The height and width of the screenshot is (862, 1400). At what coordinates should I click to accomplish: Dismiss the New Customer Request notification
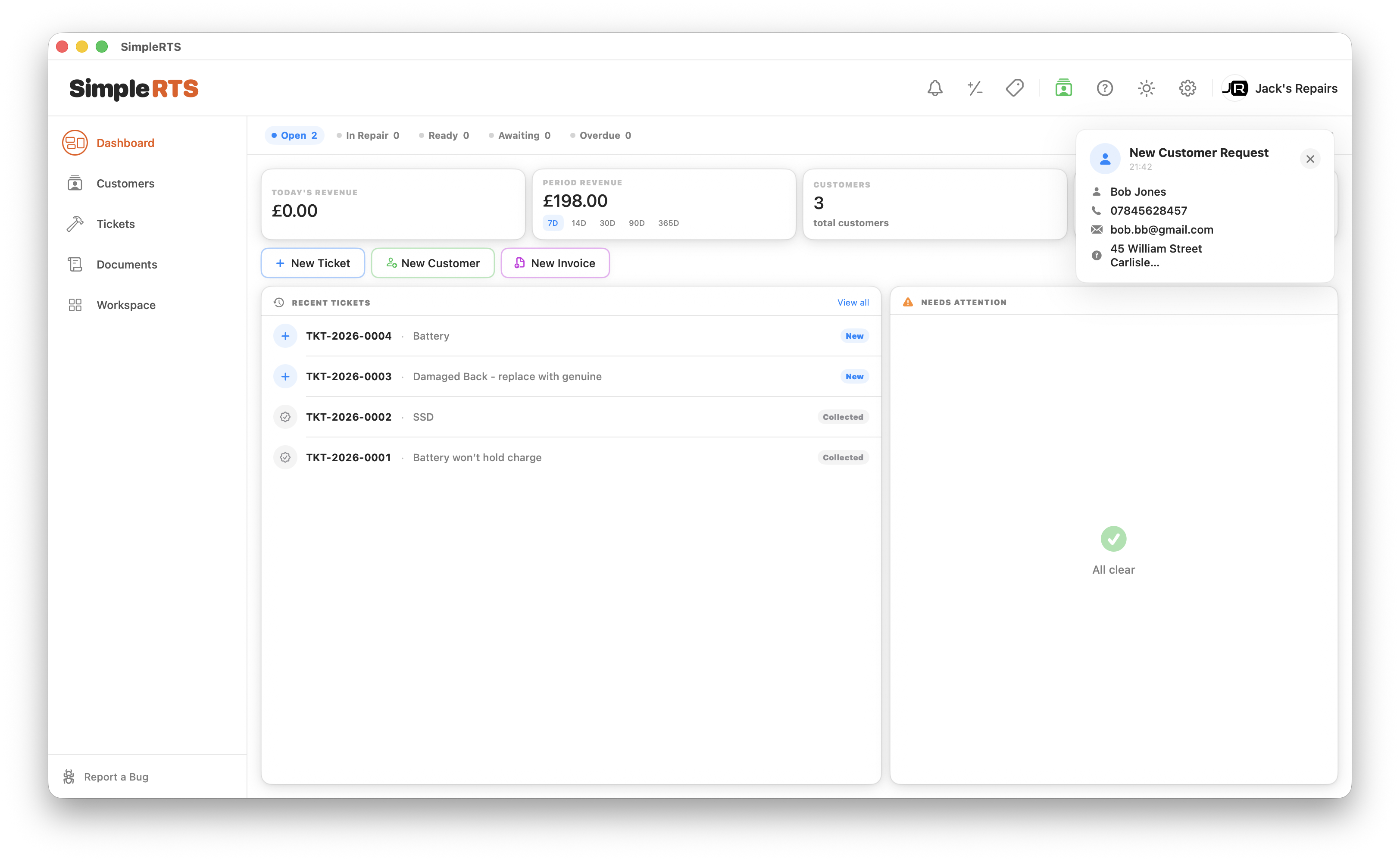tap(1310, 159)
